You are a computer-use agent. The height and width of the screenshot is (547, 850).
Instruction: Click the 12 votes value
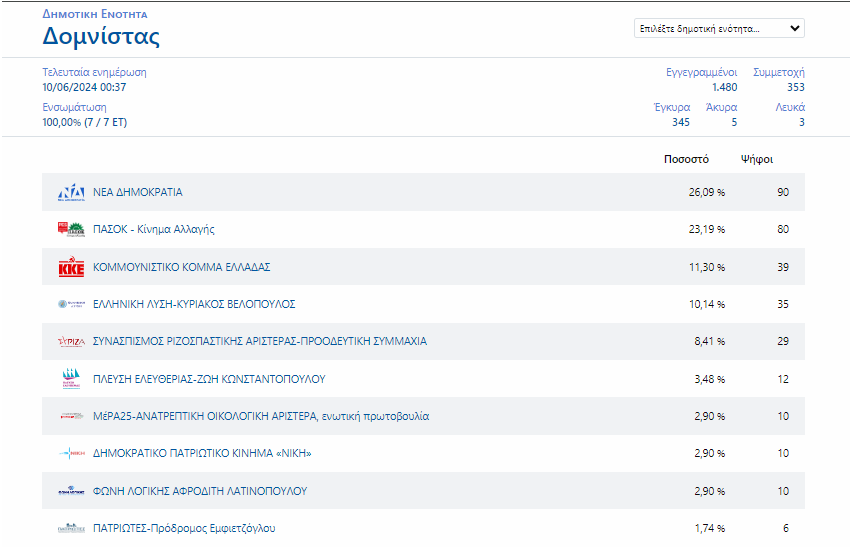(783, 379)
